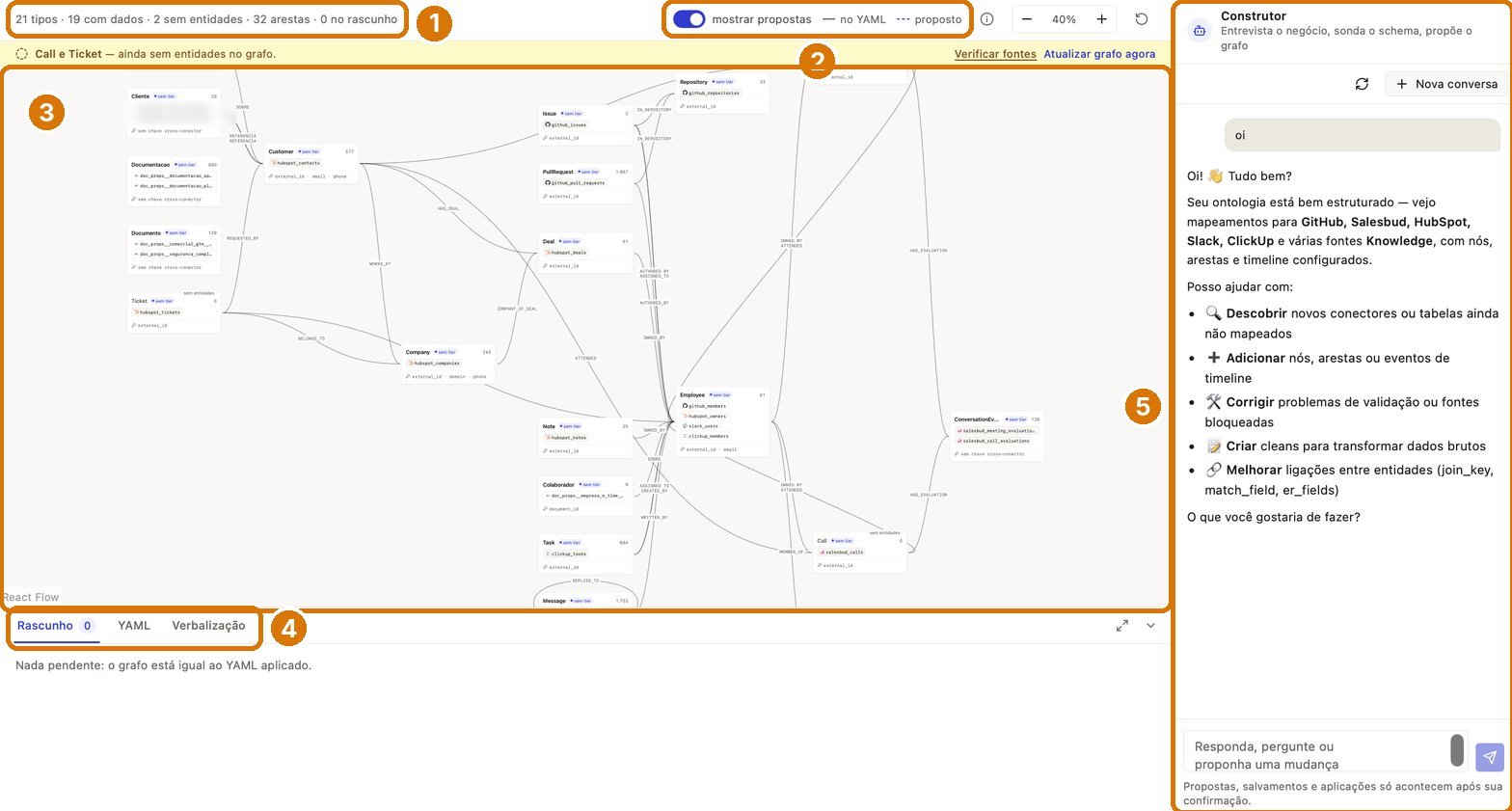The width and height of the screenshot is (1512, 811).
Task: Click the "proposto" legend label
Action: tap(937, 19)
